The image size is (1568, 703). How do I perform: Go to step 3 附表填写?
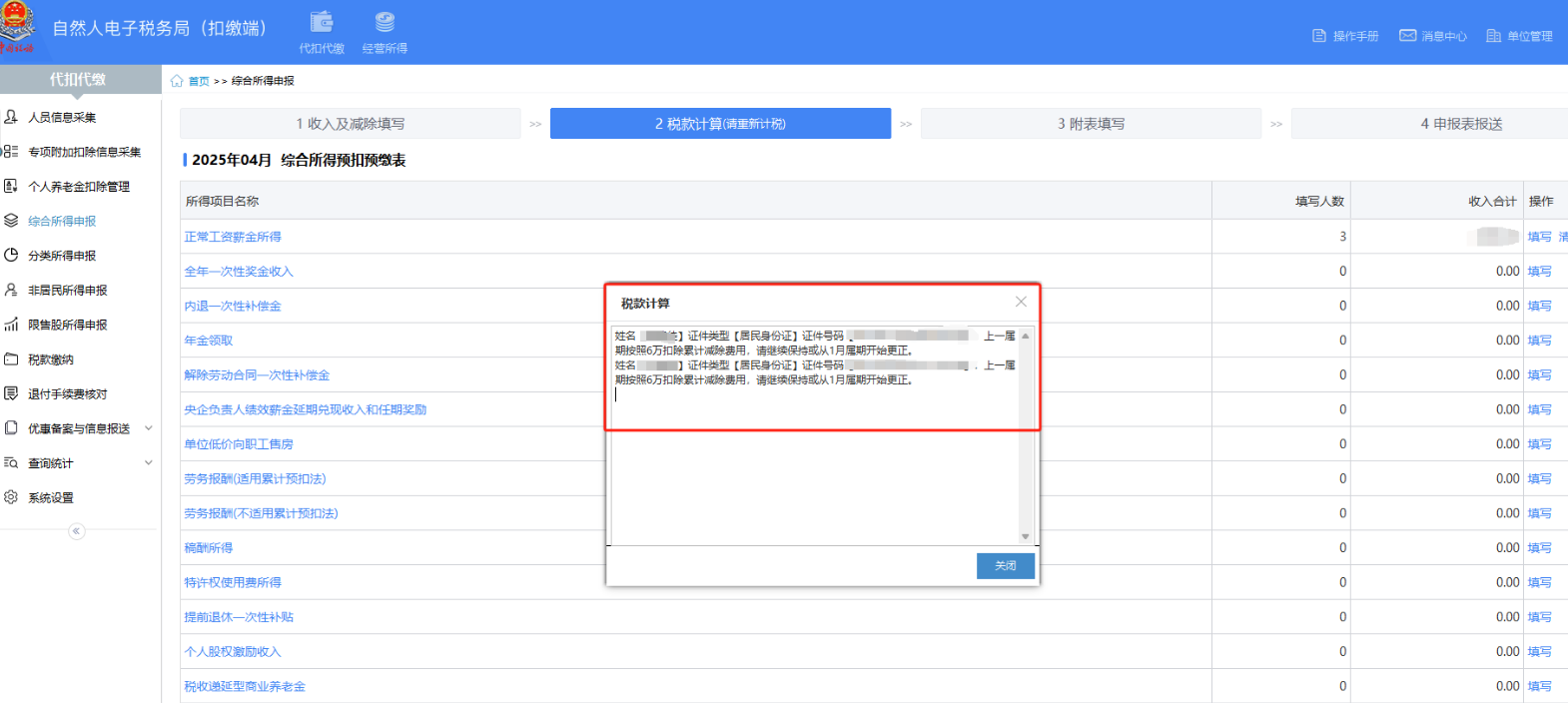(1091, 124)
